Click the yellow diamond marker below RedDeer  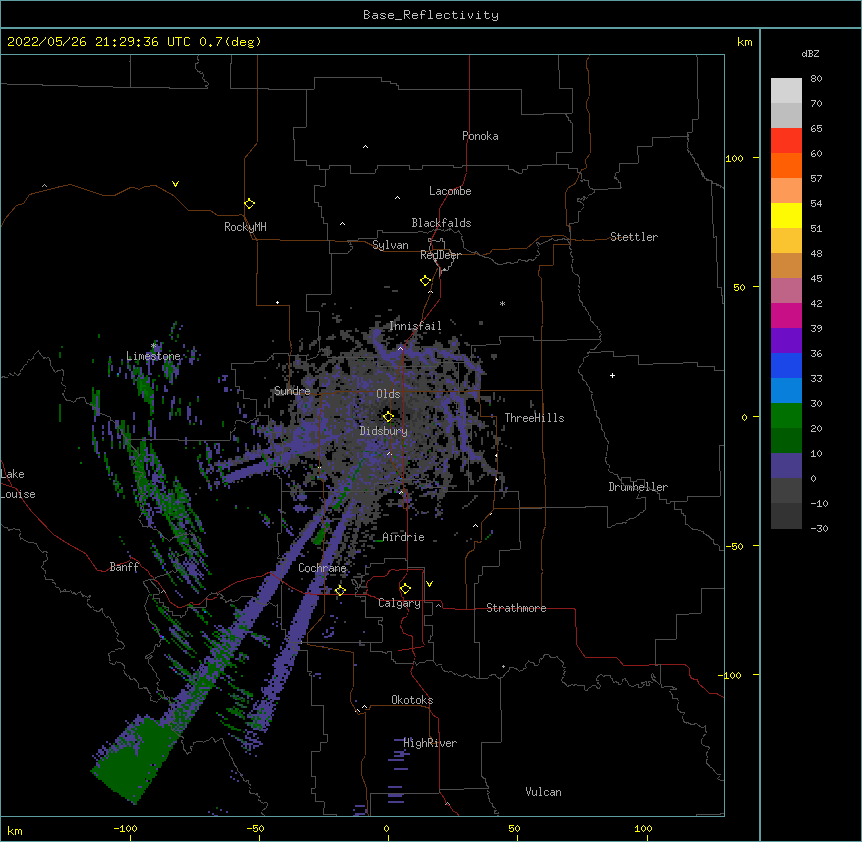coord(425,280)
